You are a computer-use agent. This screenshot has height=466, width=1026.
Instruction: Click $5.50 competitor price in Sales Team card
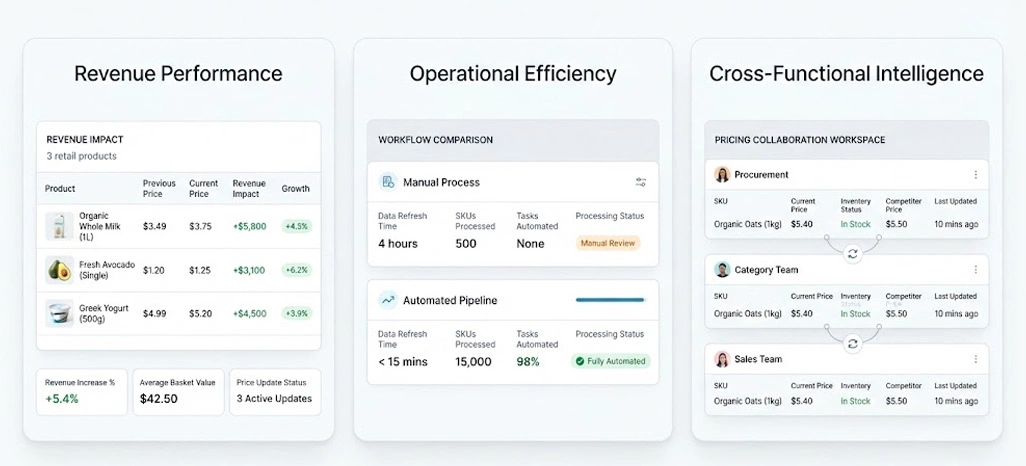pyautogui.click(x=896, y=401)
